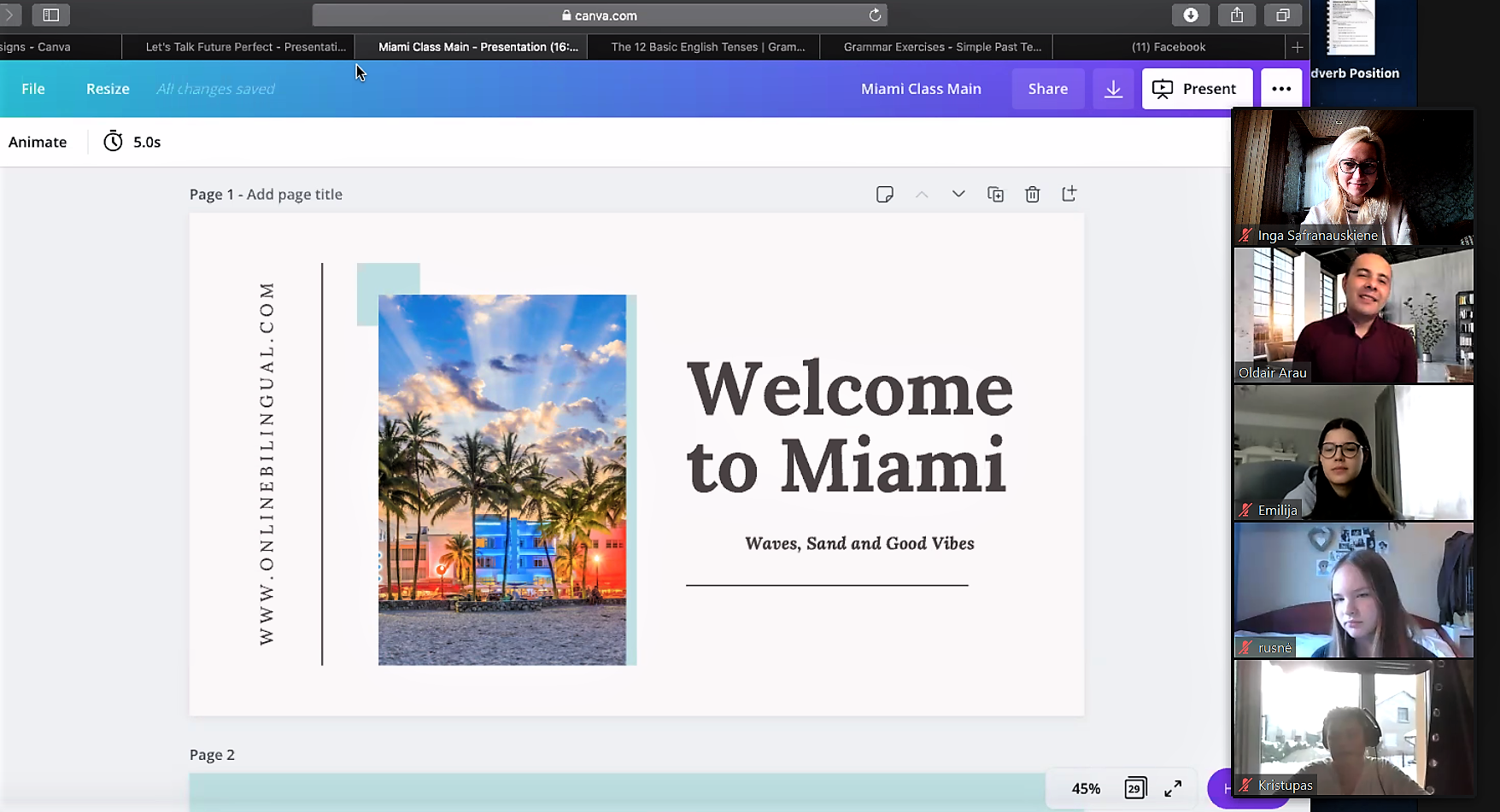Click the add new page icon
1500x812 pixels.
(x=1069, y=194)
